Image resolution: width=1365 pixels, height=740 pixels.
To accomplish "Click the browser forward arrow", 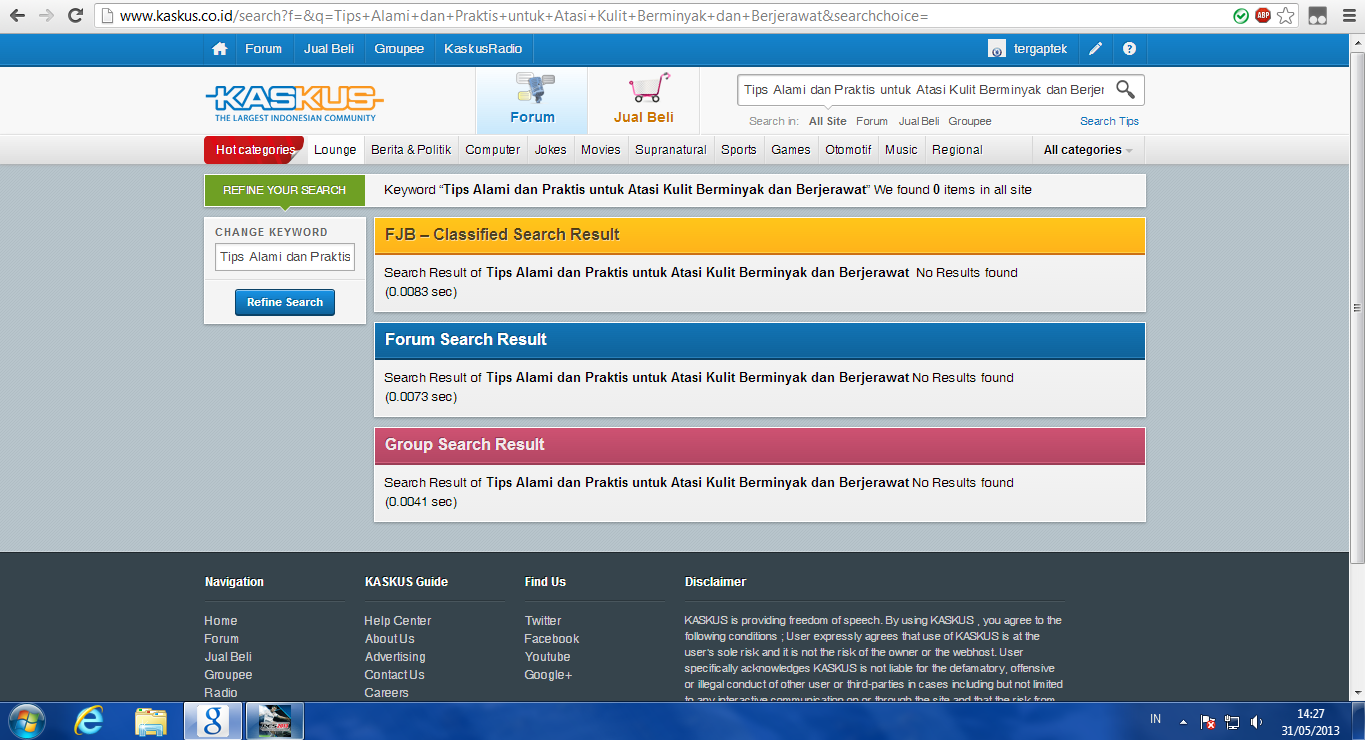I will coord(47,16).
